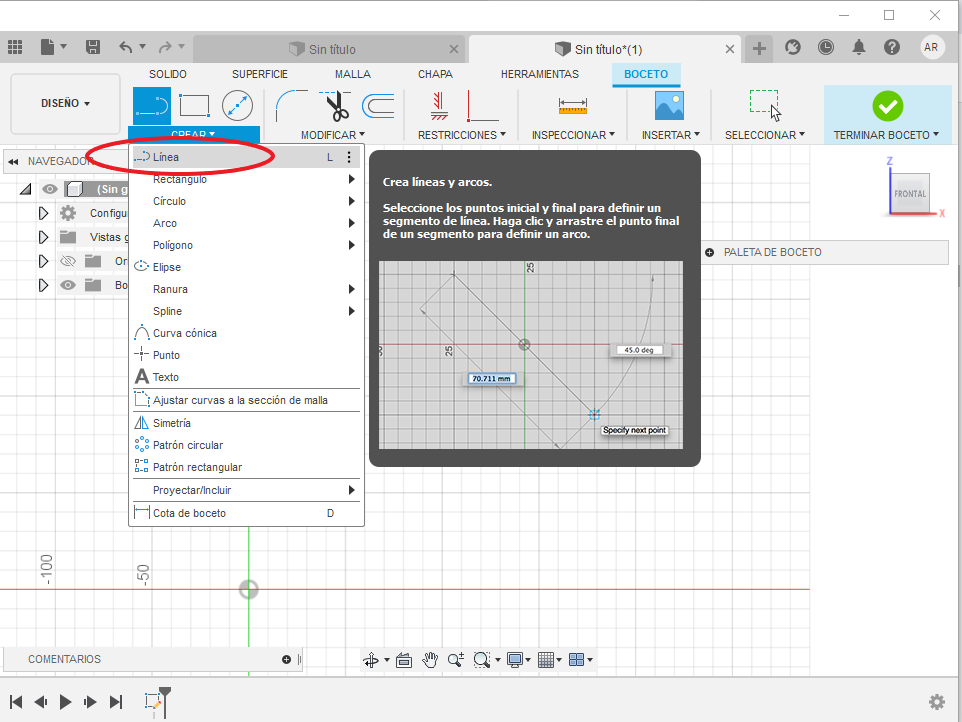Click the Measure ruler icon
This screenshot has width=962, height=722.
(572, 106)
